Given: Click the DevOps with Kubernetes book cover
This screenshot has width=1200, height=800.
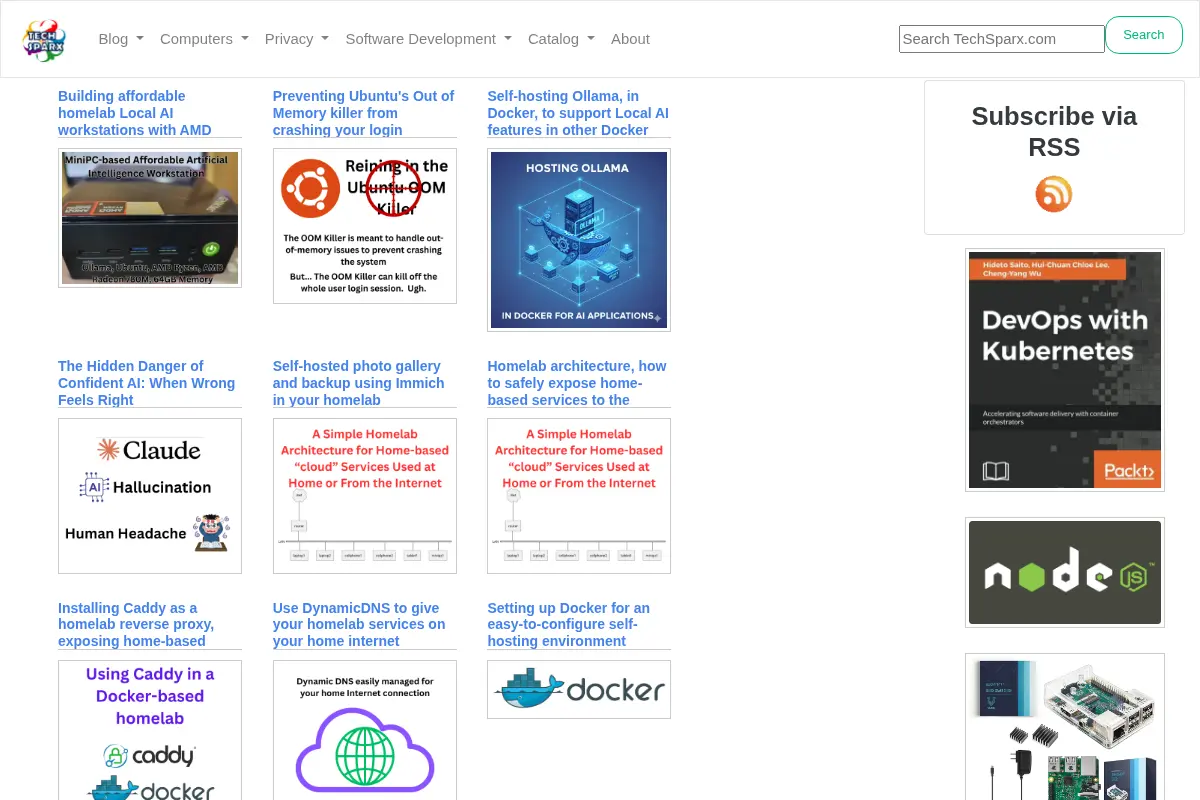Looking at the screenshot, I should pos(1065,370).
